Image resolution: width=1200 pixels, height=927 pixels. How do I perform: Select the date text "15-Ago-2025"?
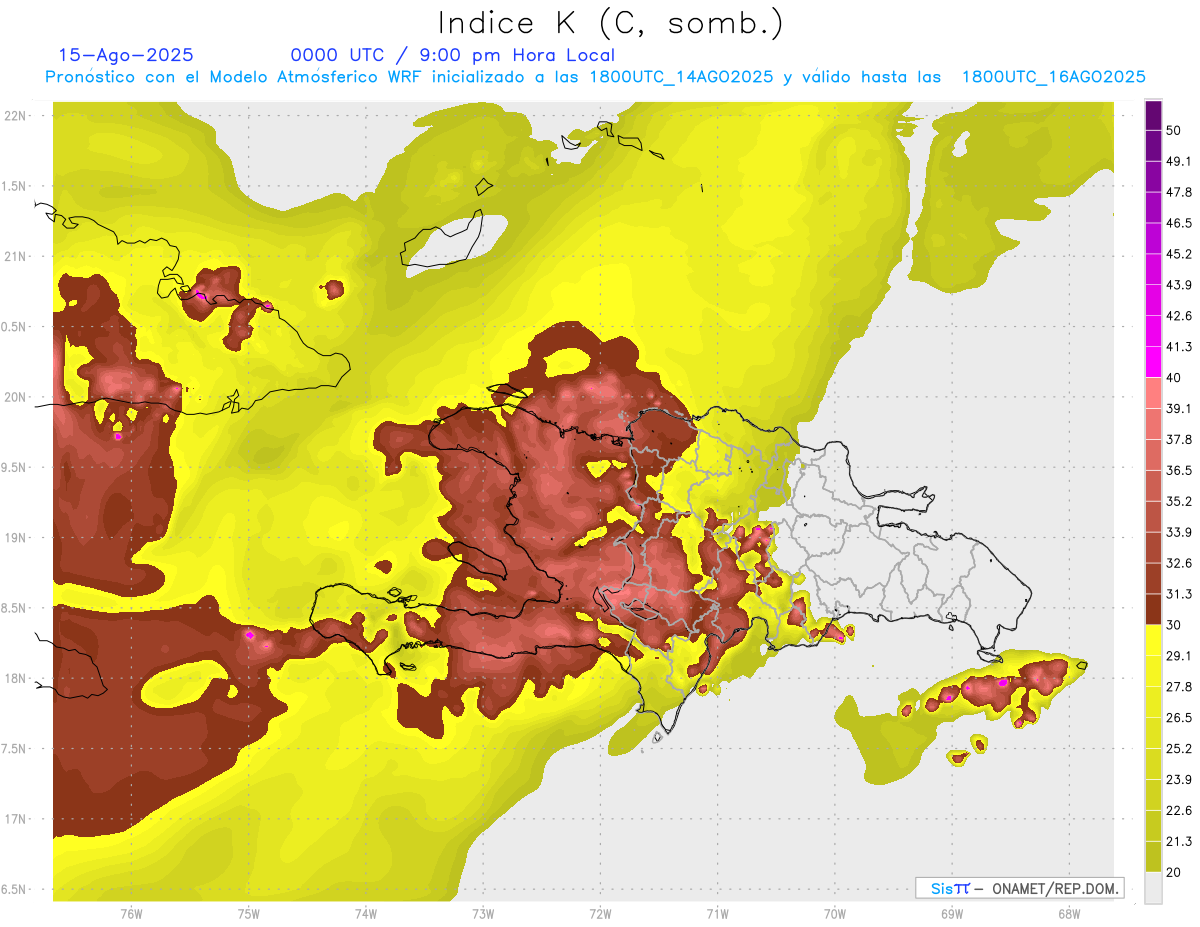click(126, 55)
